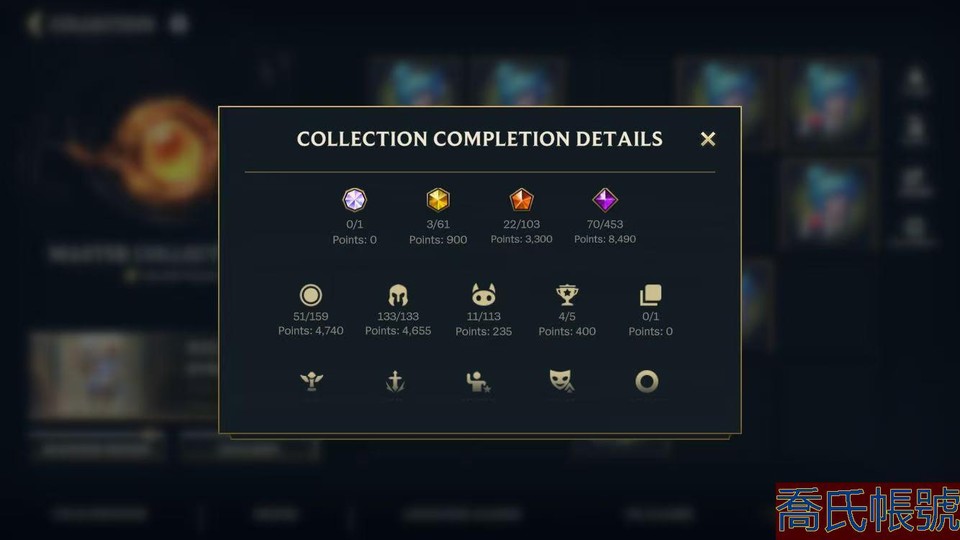Click the stacked cards icon showing 0/1
The width and height of the screenshot is (960, 540).
pyautogui.click(x=650, y=295)
